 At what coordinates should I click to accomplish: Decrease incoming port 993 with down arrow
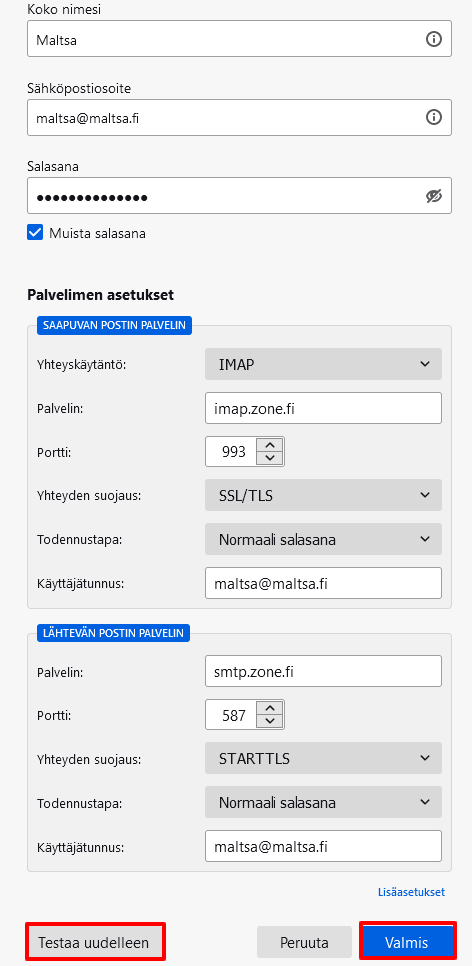point(269,458)
